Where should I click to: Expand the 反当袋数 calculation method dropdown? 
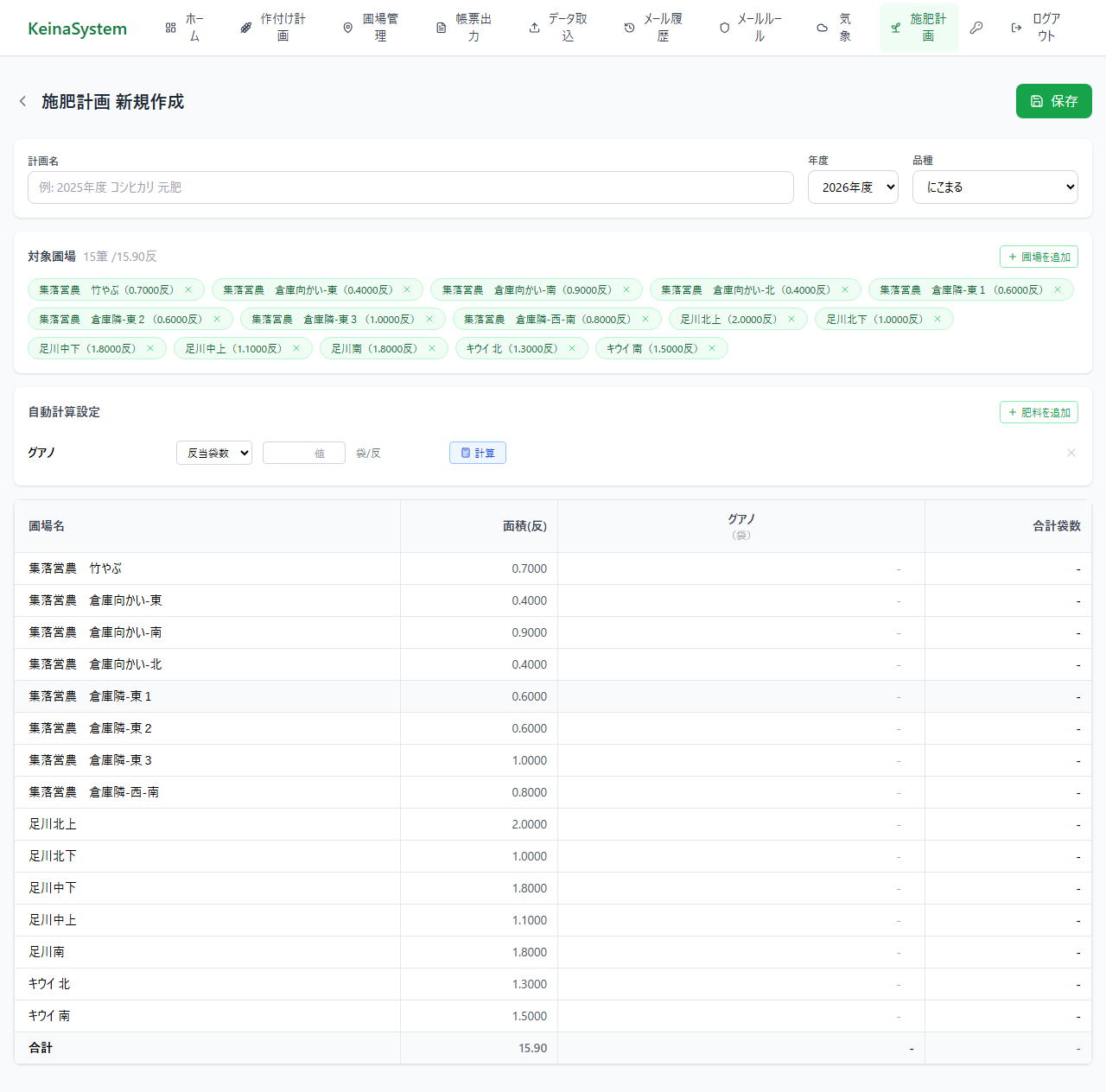point(214,453)
